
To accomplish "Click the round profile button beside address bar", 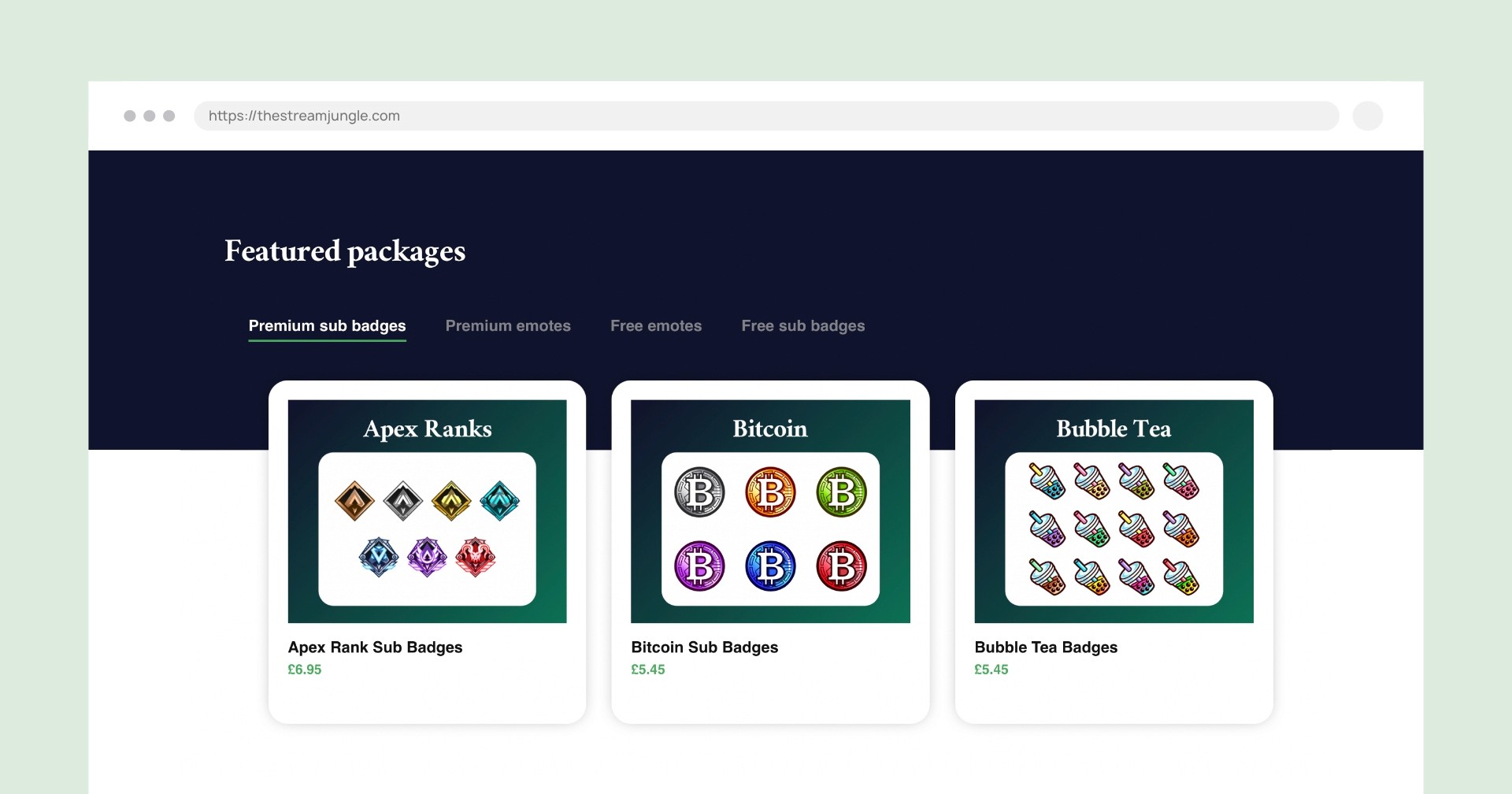I will pyautogui.click(x=1368, y=116).
